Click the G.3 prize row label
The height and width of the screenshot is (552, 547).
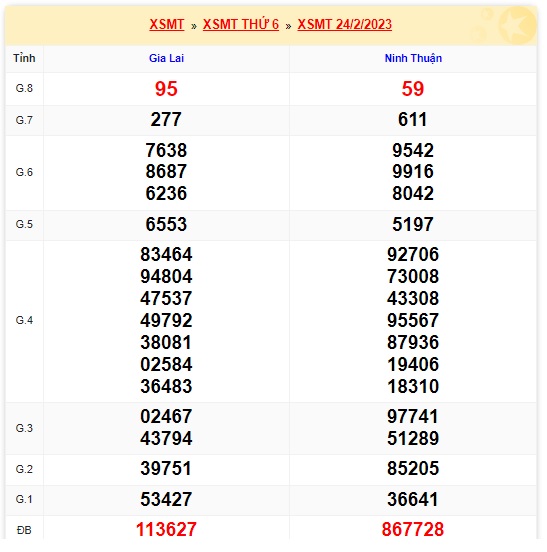24,428
